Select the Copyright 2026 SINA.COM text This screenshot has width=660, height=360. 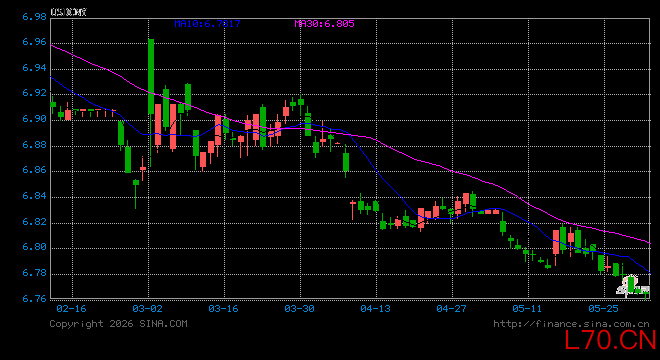click(x=118, y=324)
